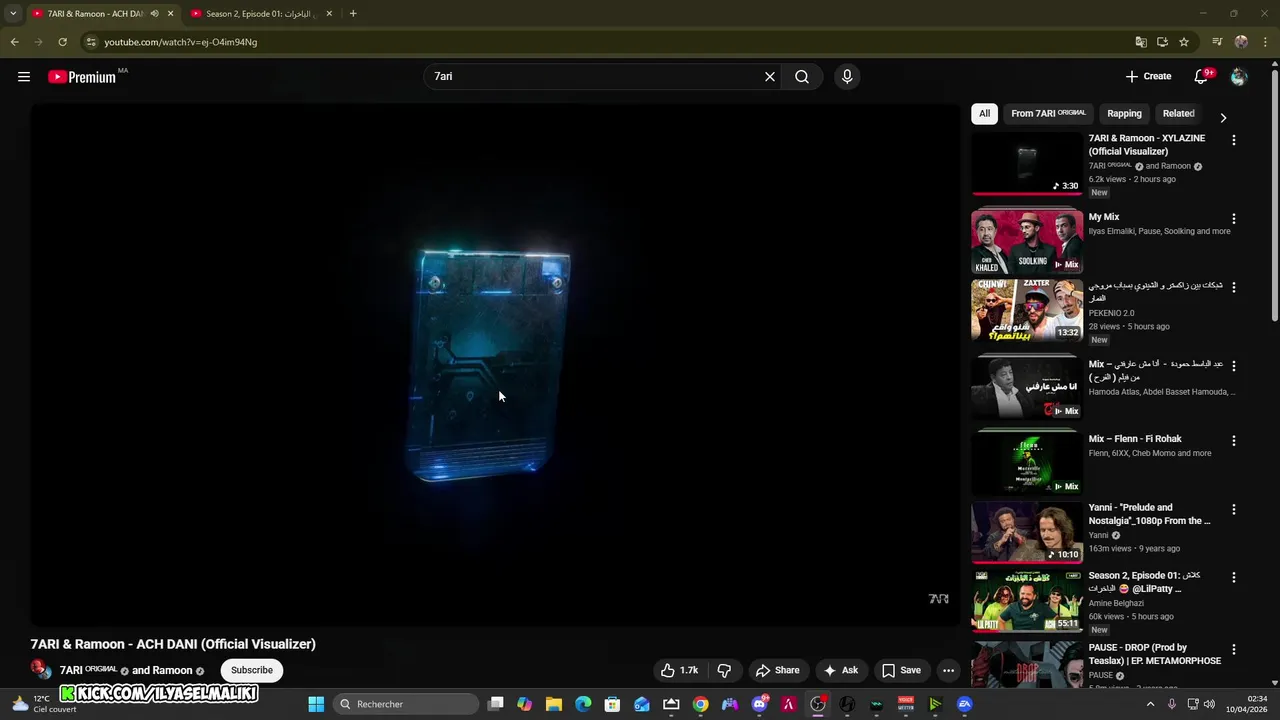The height and width of the screenshot is (720, 1280).
Task: Dislike the video with thumbs down
Action: pos(725,670)
